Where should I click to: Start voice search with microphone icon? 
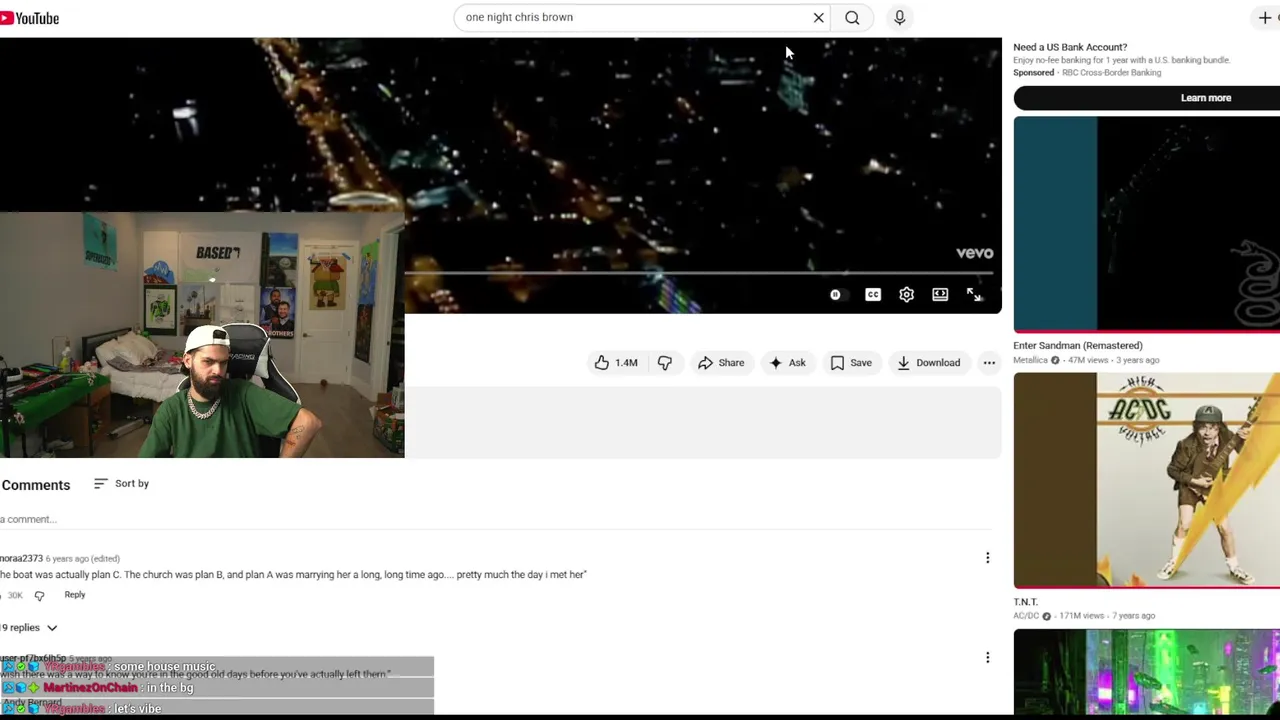899,17
